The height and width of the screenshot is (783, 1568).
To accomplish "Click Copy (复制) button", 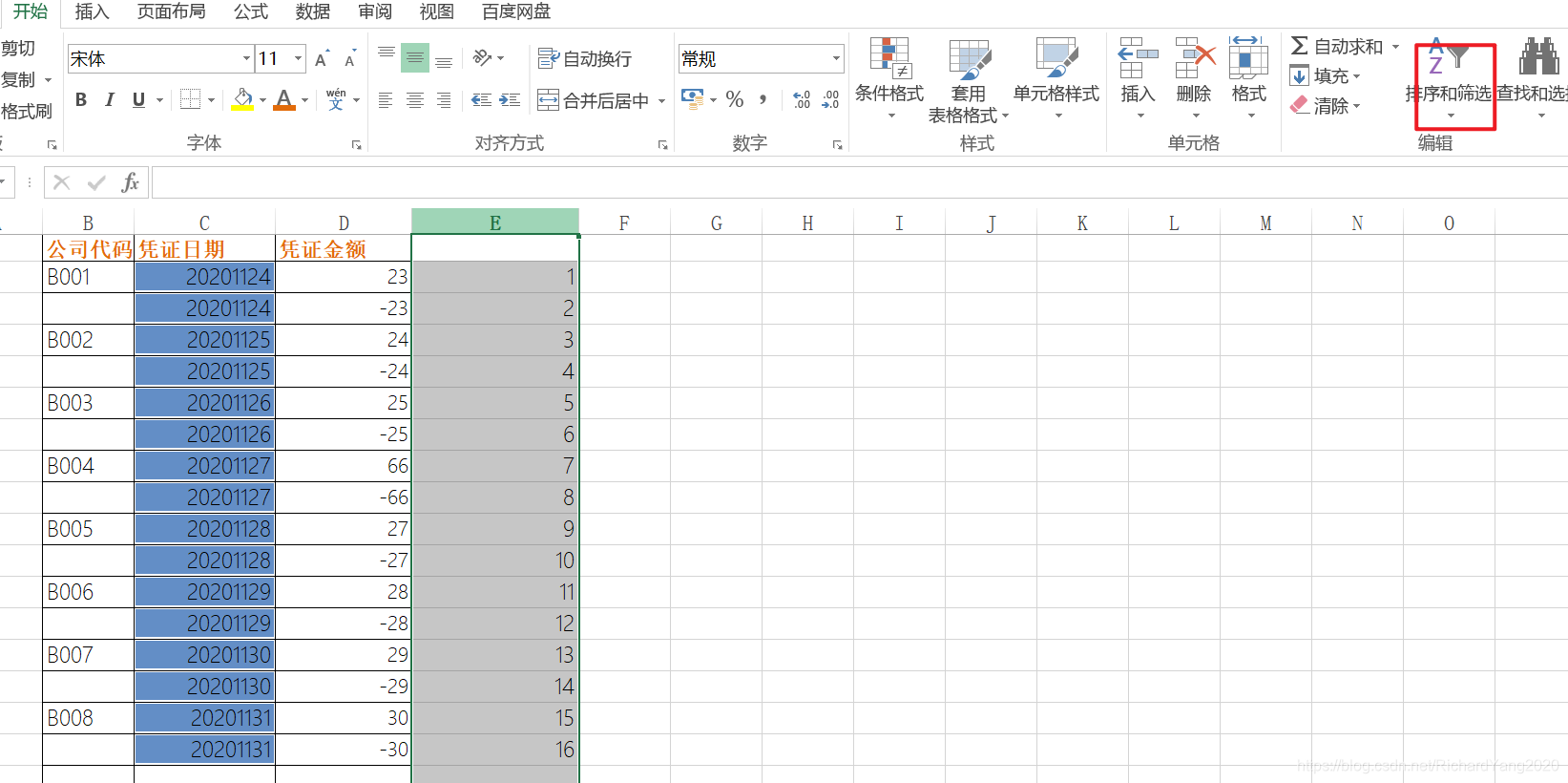I will tap(19, 80).
